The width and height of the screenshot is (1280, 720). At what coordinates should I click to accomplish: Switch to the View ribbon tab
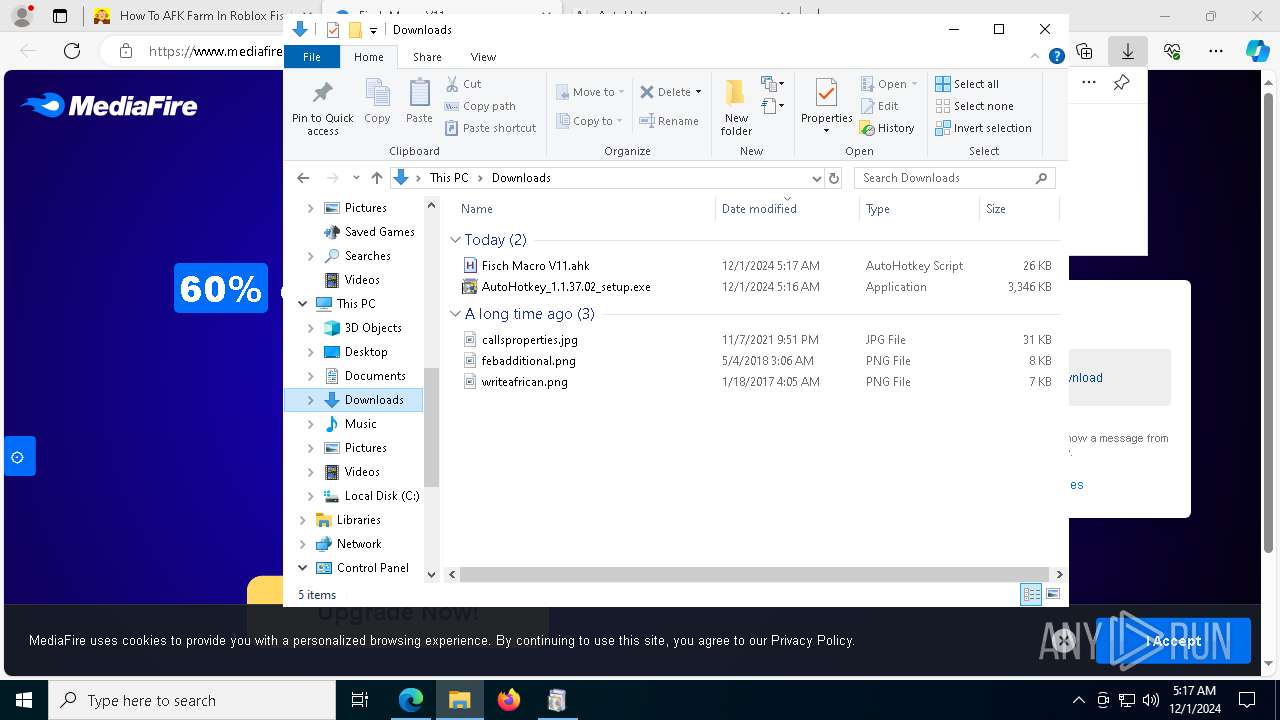click(483, 57)
